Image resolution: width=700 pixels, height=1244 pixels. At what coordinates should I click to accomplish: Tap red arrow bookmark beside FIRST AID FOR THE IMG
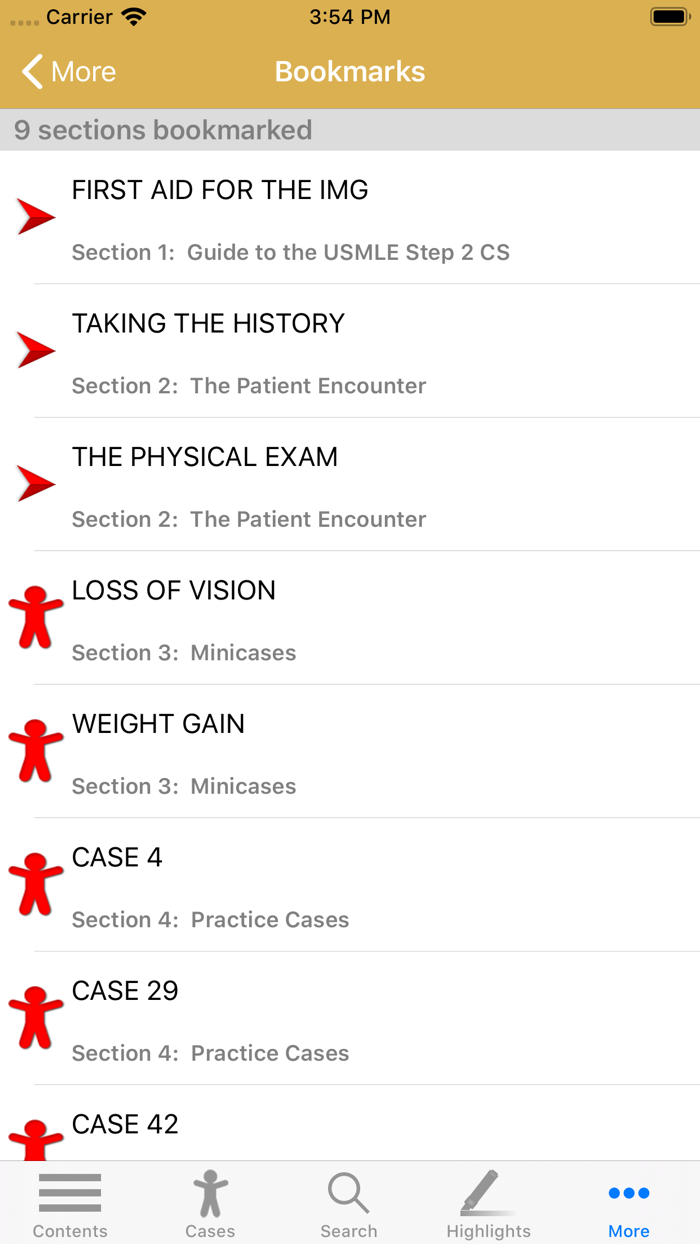click(x=35, y=215)
